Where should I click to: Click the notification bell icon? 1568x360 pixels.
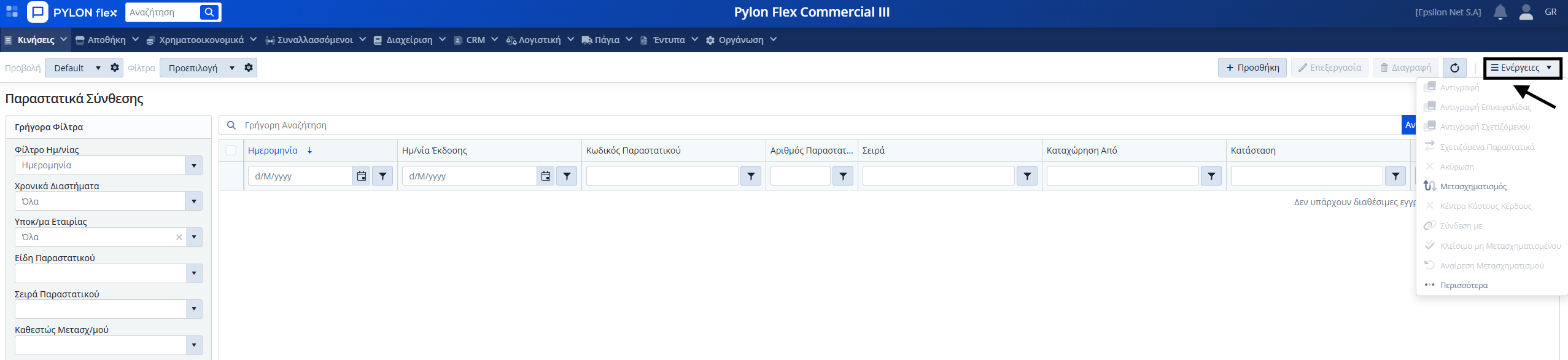(1500, 12)
